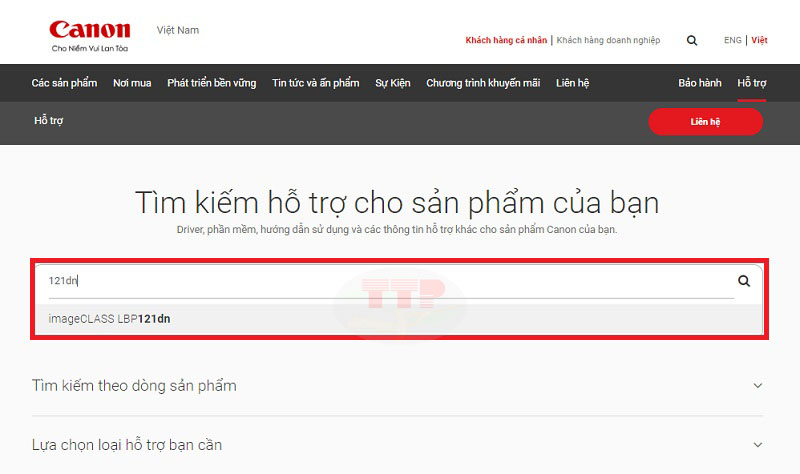Go to the 'Sự Kiện' menu item
The width and height of the screenshot is (800, 474).
(393, 83)
